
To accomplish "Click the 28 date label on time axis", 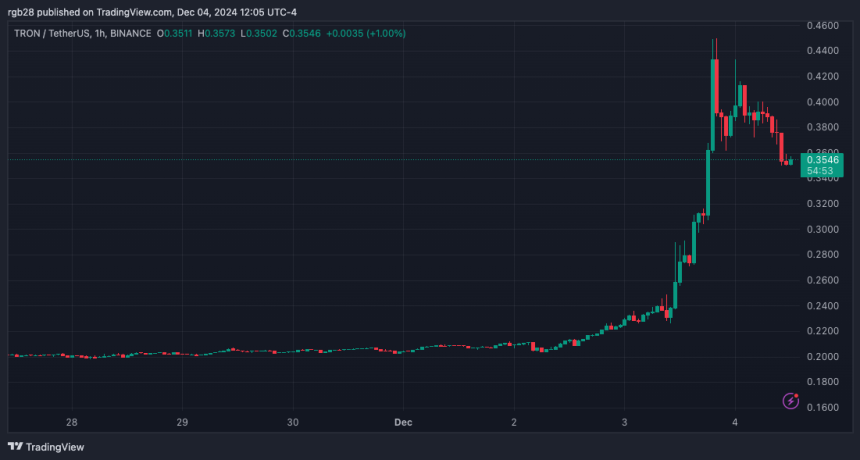I will pos(71,422).
